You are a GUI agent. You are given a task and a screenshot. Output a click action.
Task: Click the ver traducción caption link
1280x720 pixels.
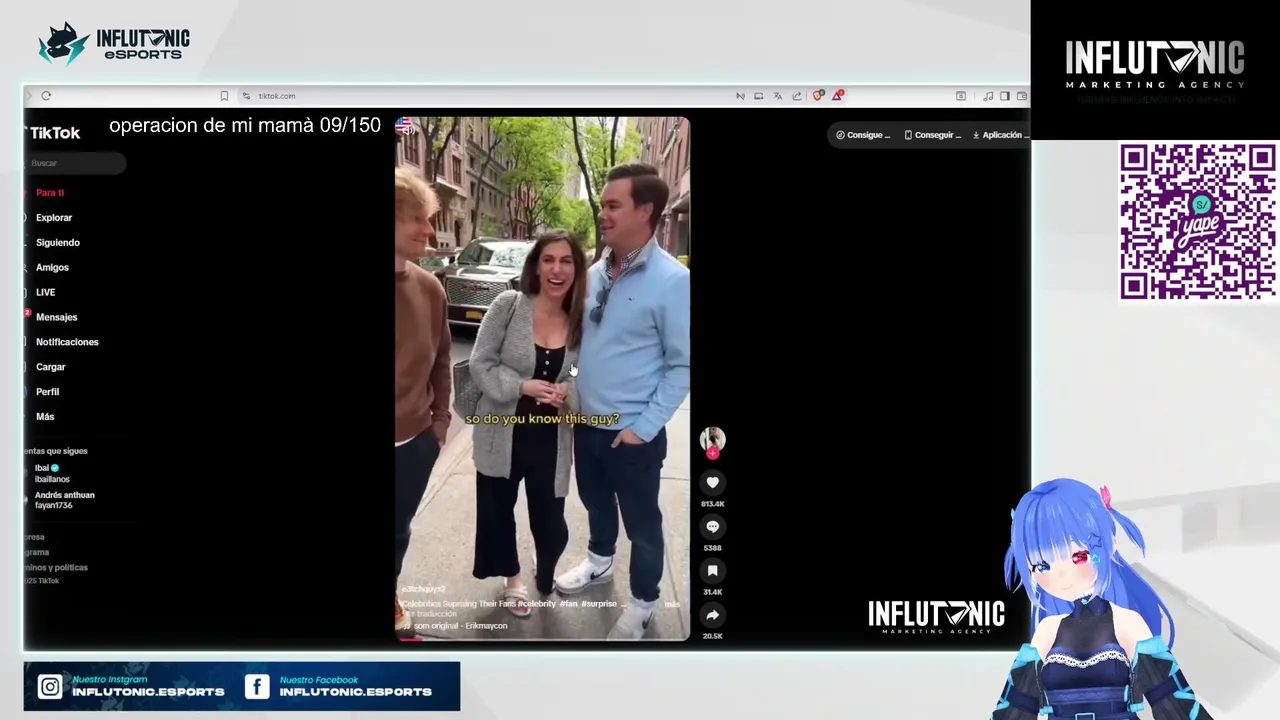430,614
